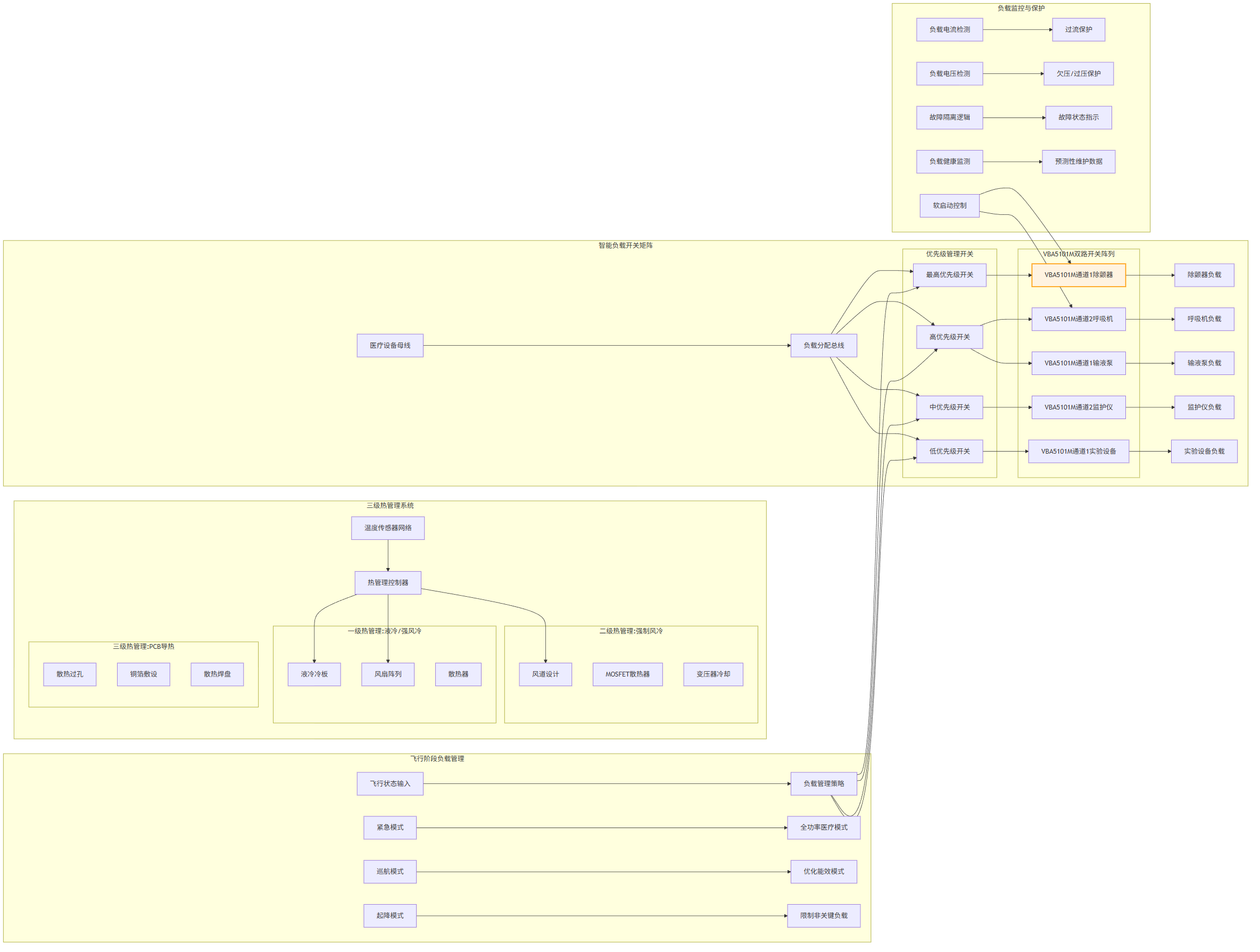
Task: Select the 欠压/过压保护 node
Action: pyautogui.click(x=1079, y=74)
